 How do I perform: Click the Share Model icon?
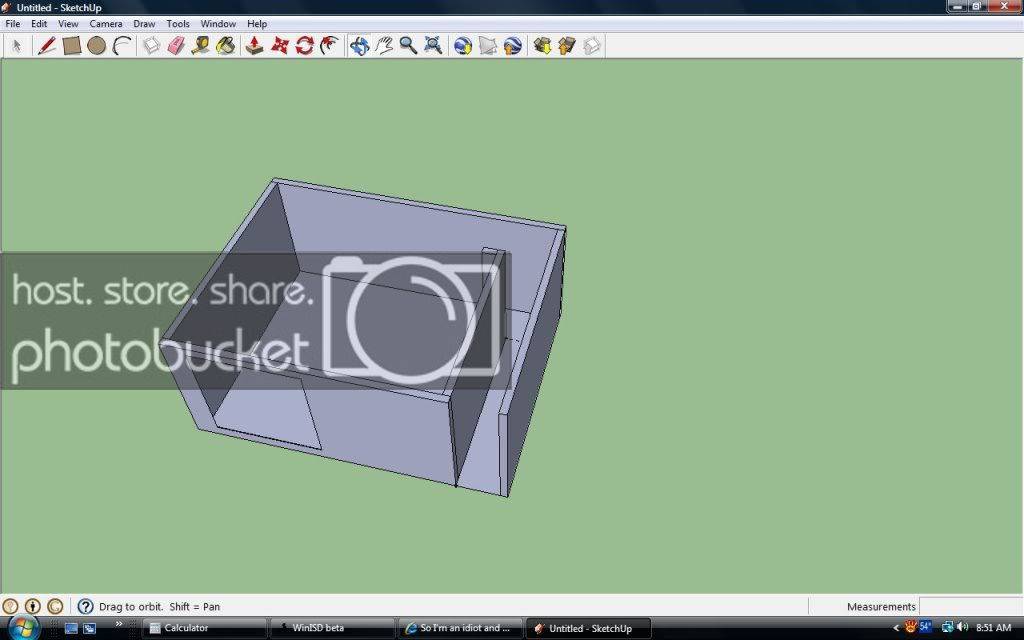[567, 46]
